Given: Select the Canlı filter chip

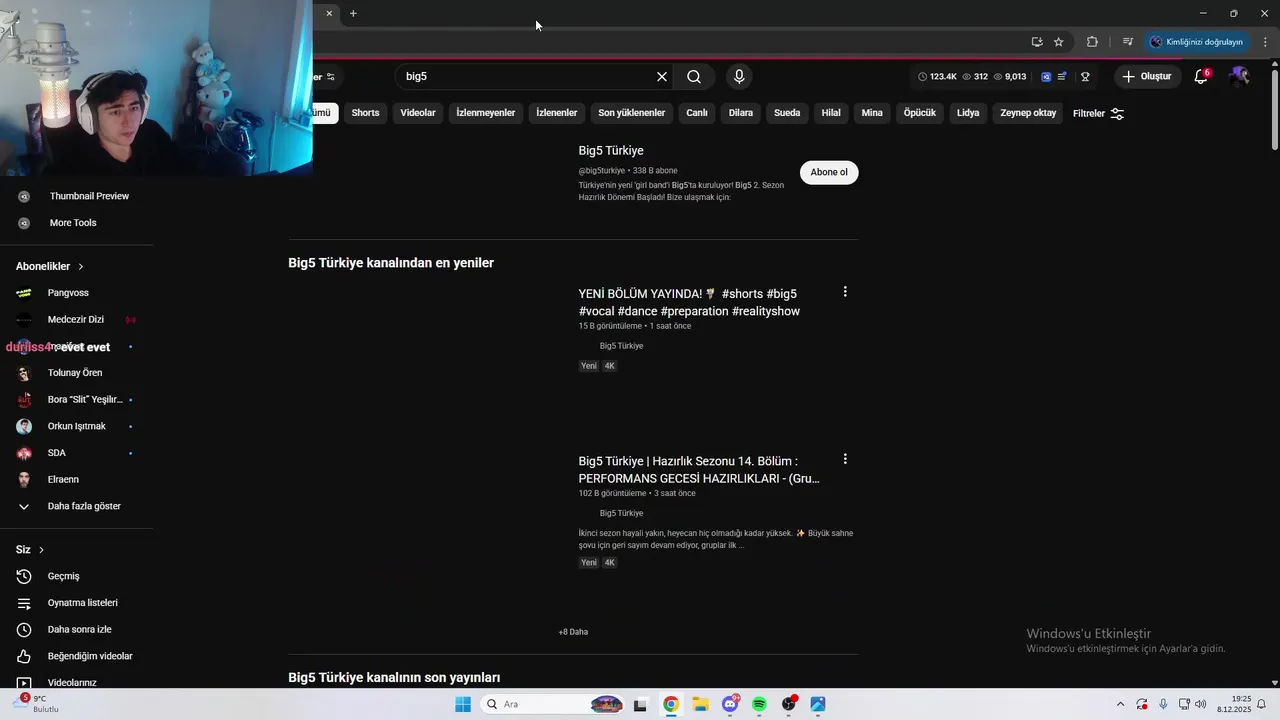Looking at the screenshot, I should 697,113.
